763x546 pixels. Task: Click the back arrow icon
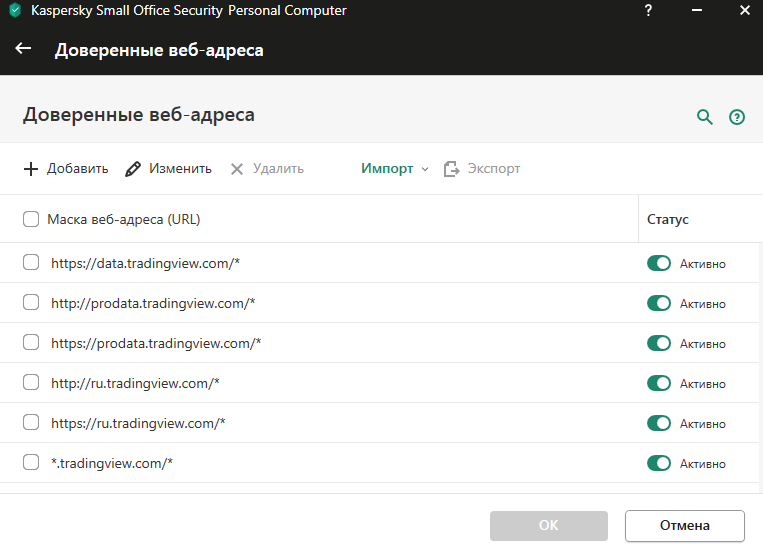(x=24, y=49)
